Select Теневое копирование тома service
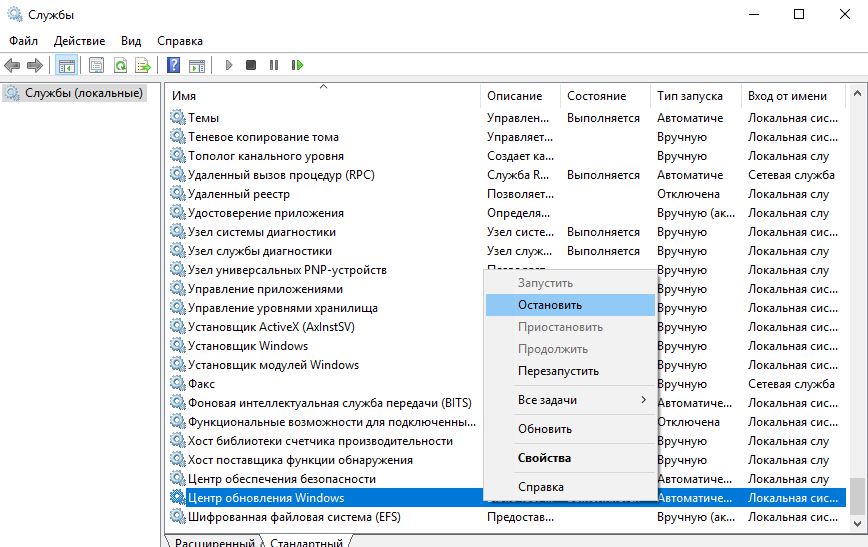The width and height of the screenshot is (868, 547). [263, 137]
